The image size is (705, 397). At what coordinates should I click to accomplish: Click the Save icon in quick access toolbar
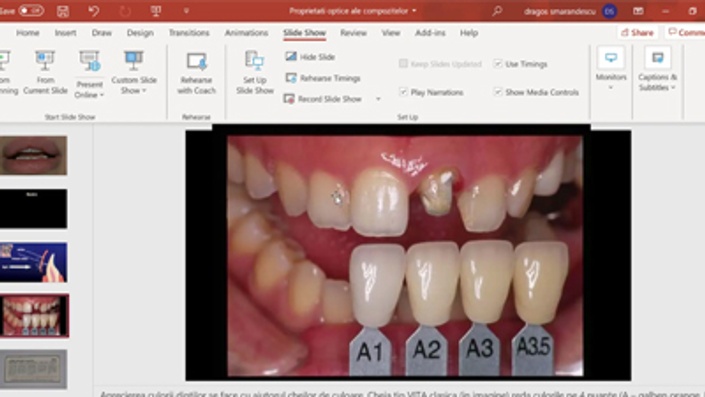pyautogui.click(x=63, y=11)
